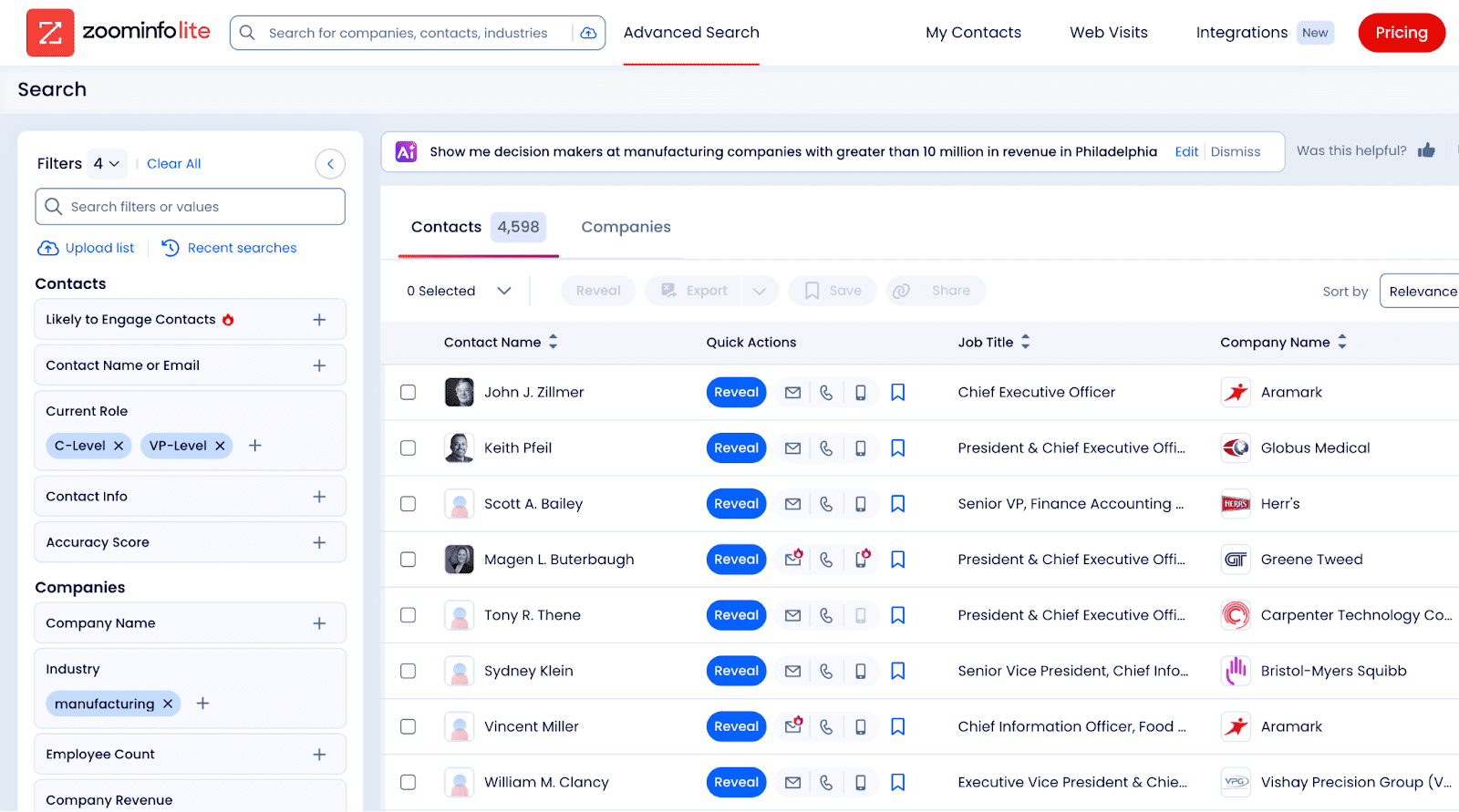Click the phone icon for Keith Pfeil

(826, 448)
